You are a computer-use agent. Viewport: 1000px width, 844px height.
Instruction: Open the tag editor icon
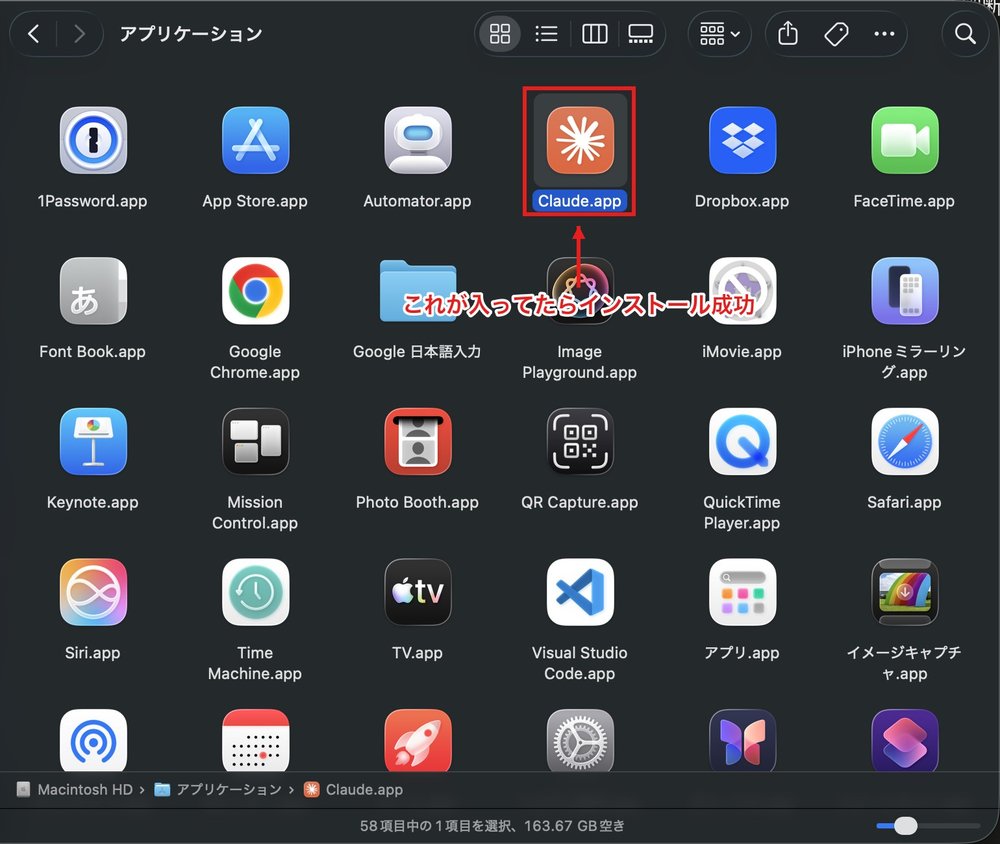click(x=836, y=33)
